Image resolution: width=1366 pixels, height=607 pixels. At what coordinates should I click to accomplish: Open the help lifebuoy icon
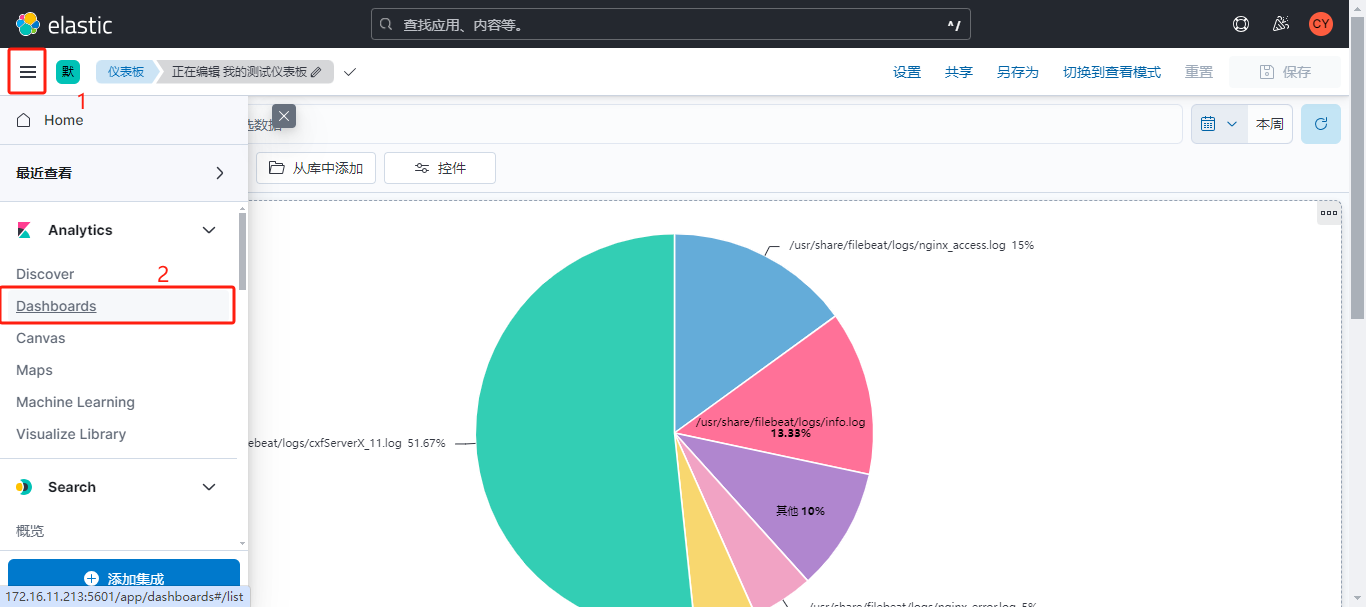[x=1241, y=24]
